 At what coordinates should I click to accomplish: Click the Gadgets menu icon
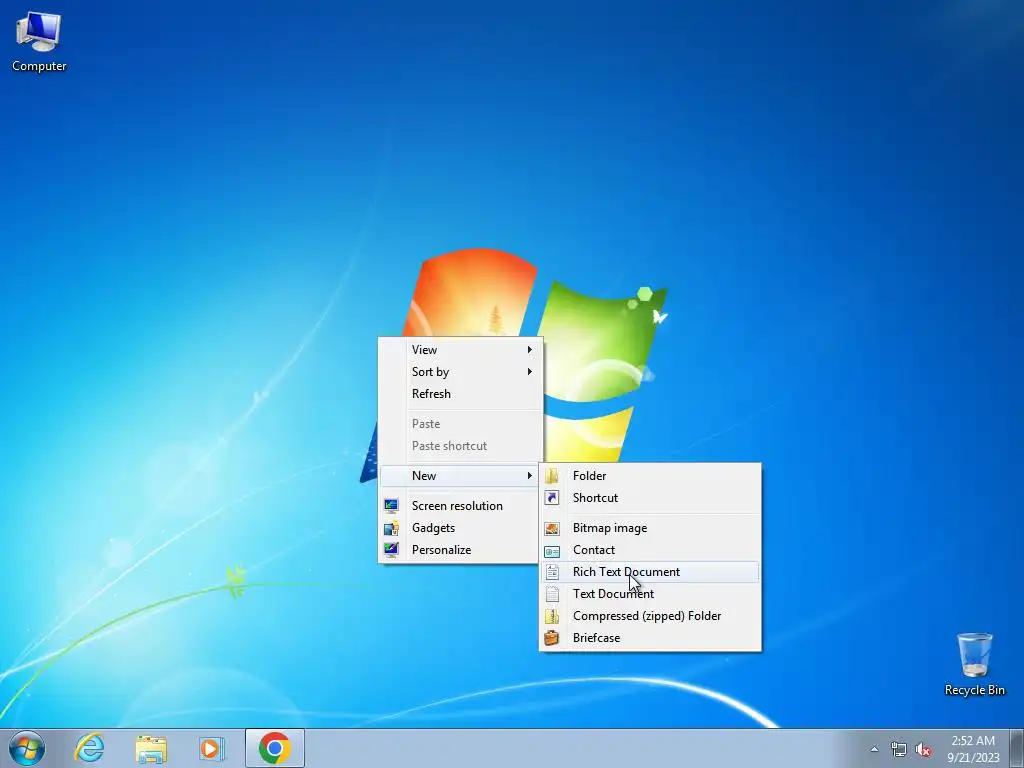coord(391,528)
